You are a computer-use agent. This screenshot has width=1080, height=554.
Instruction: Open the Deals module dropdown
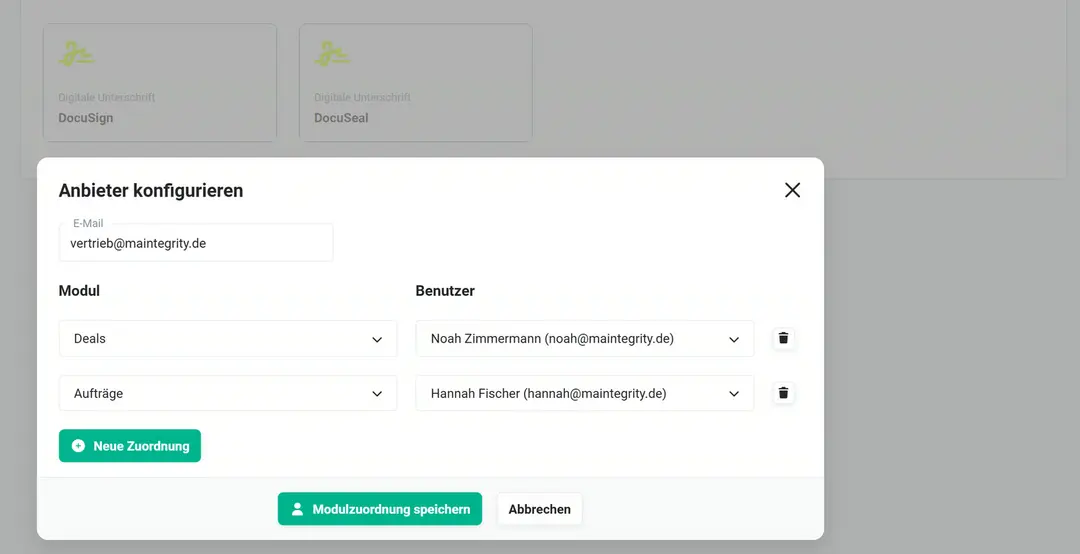pyautogui.click(x=228, y=338)
